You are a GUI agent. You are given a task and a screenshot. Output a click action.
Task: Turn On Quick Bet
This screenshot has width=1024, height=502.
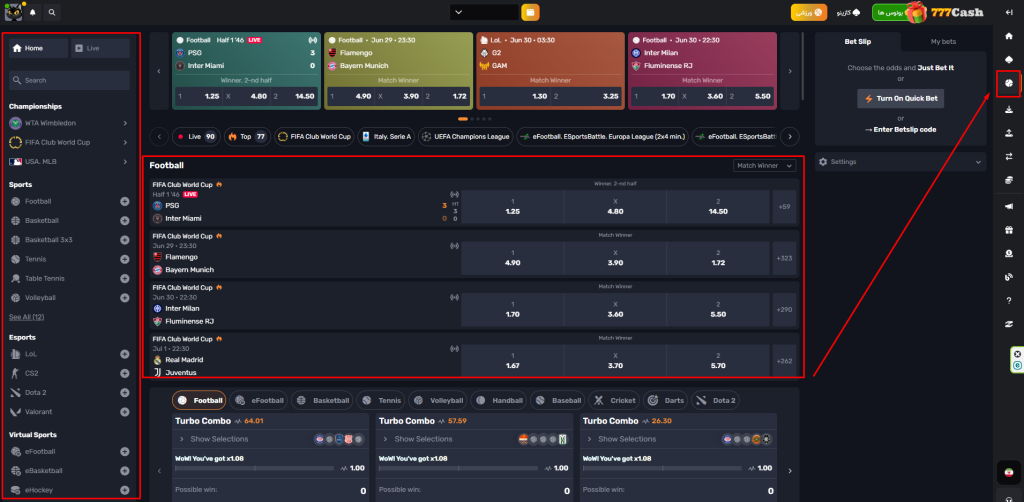901,99
